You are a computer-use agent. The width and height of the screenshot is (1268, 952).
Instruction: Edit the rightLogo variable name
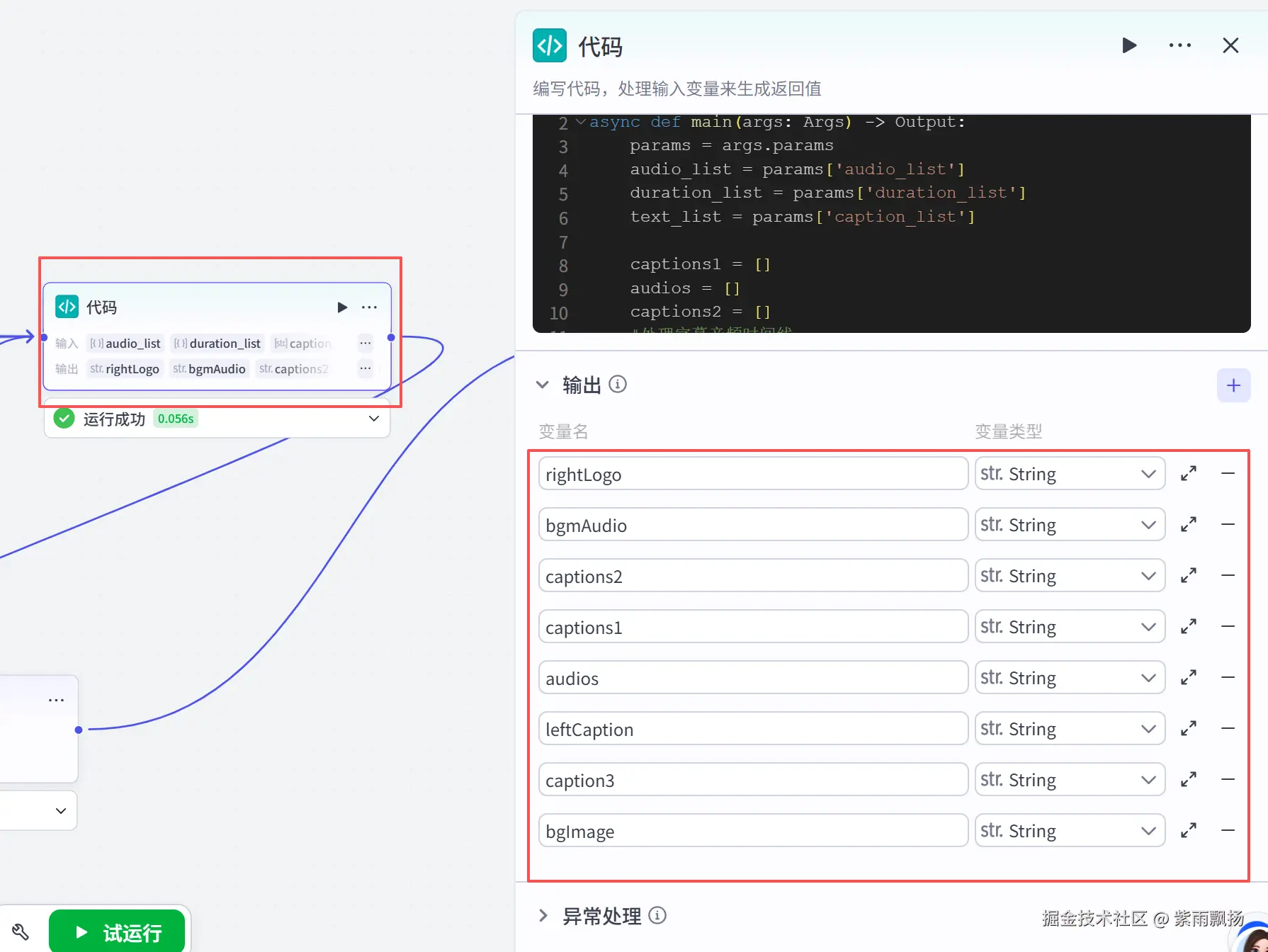pyautogui.click(x=753, y=474)
